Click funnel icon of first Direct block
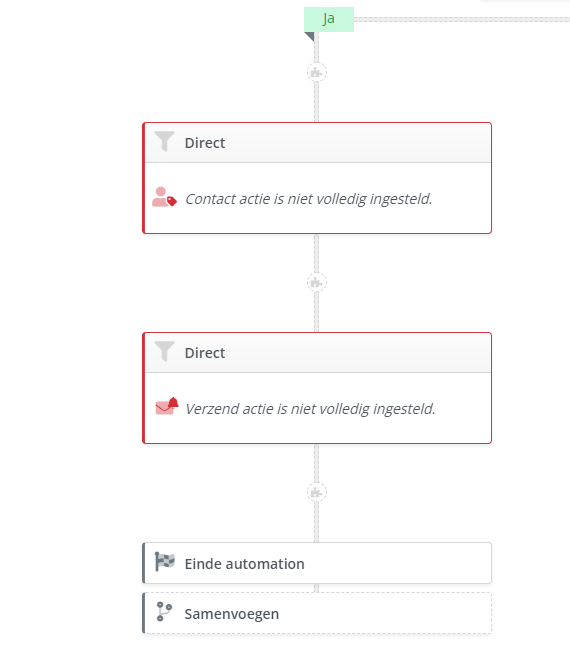The width and height of the screenshot is (570, 672). click(x=164, y=141)
